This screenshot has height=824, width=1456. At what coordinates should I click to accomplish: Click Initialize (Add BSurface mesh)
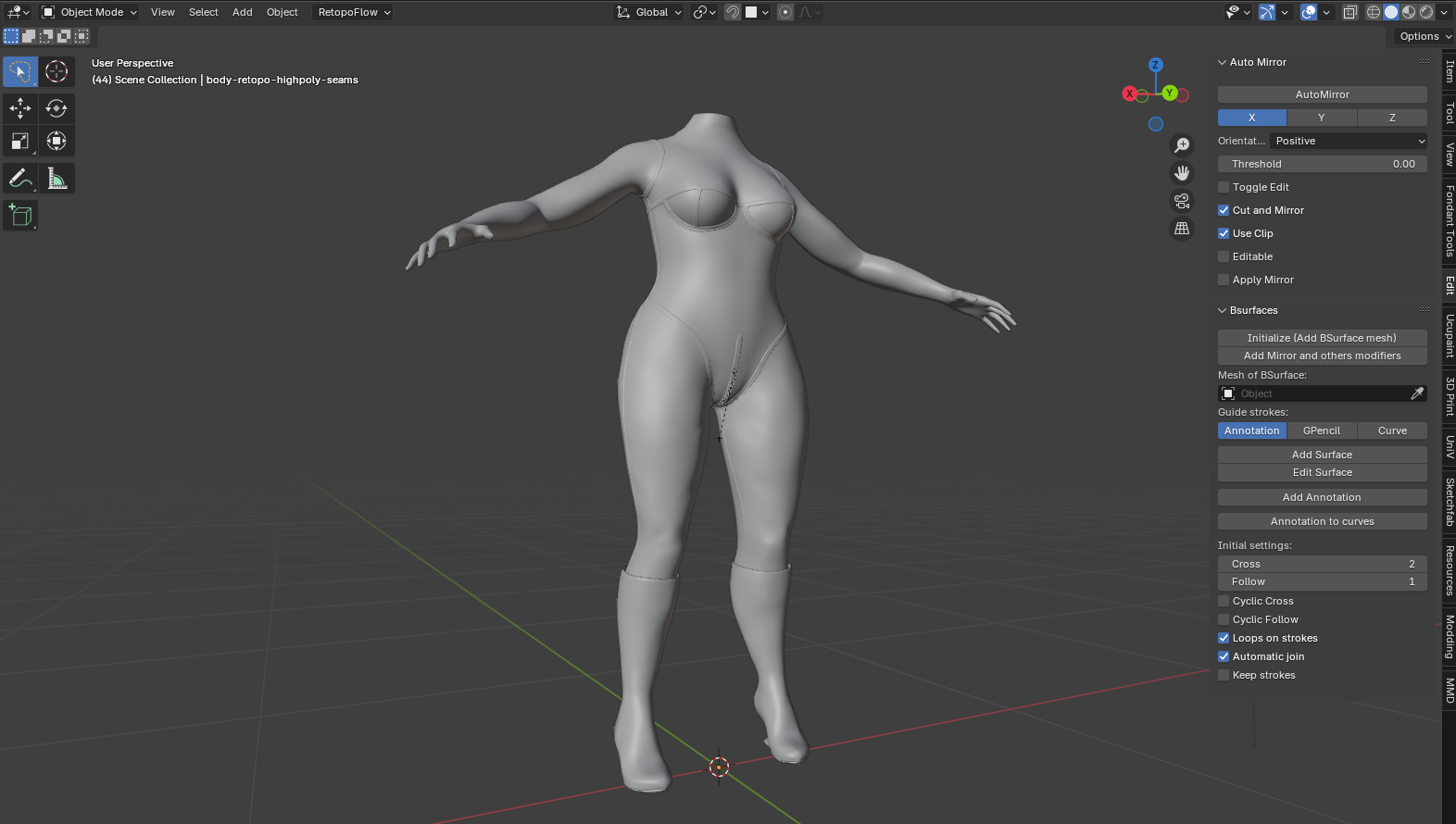click(1322, 338)
